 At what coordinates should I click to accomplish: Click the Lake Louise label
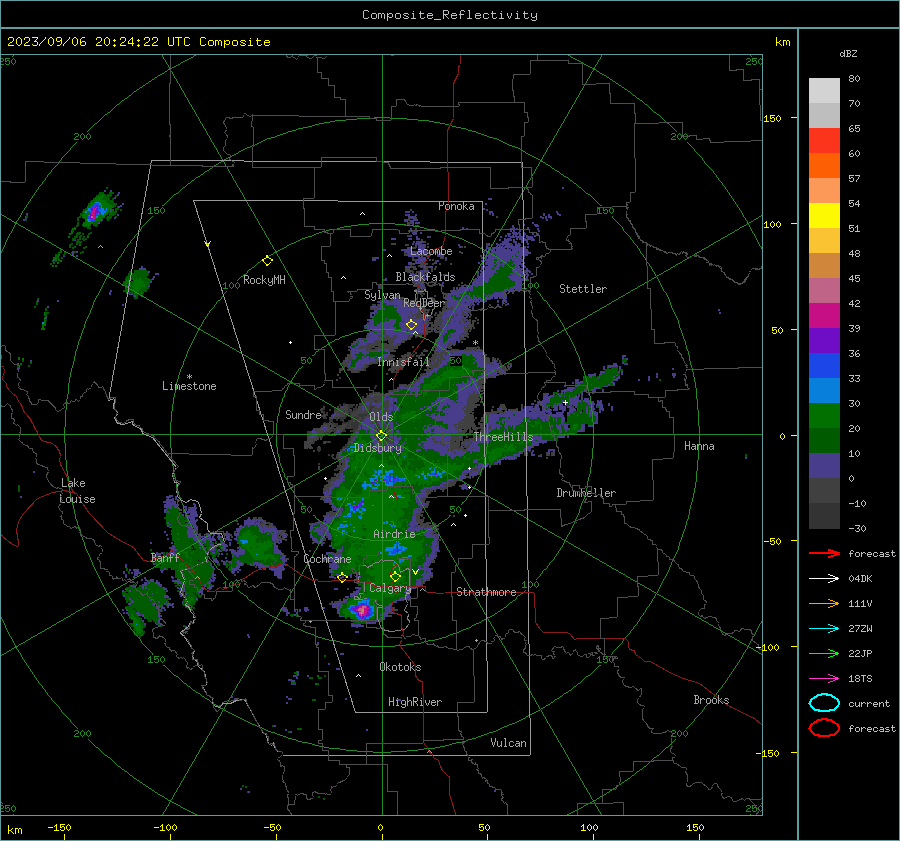click(77, 491)
